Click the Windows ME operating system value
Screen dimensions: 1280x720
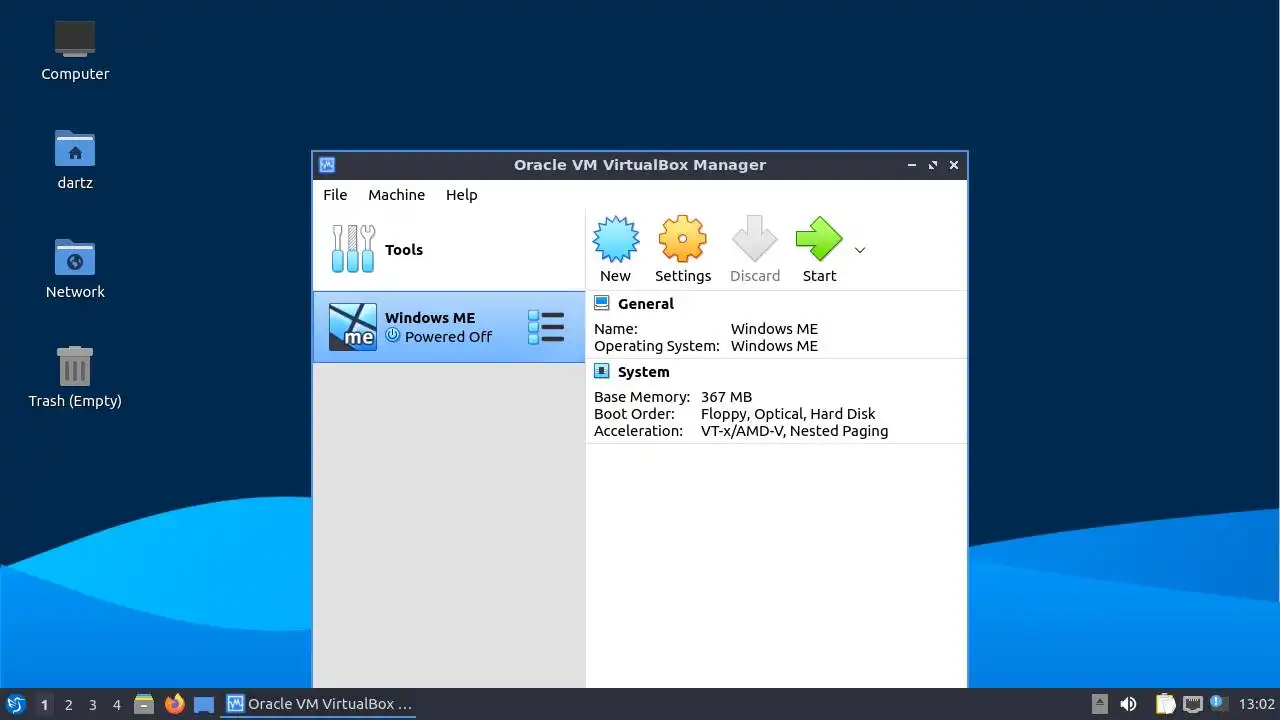[774, 346]
